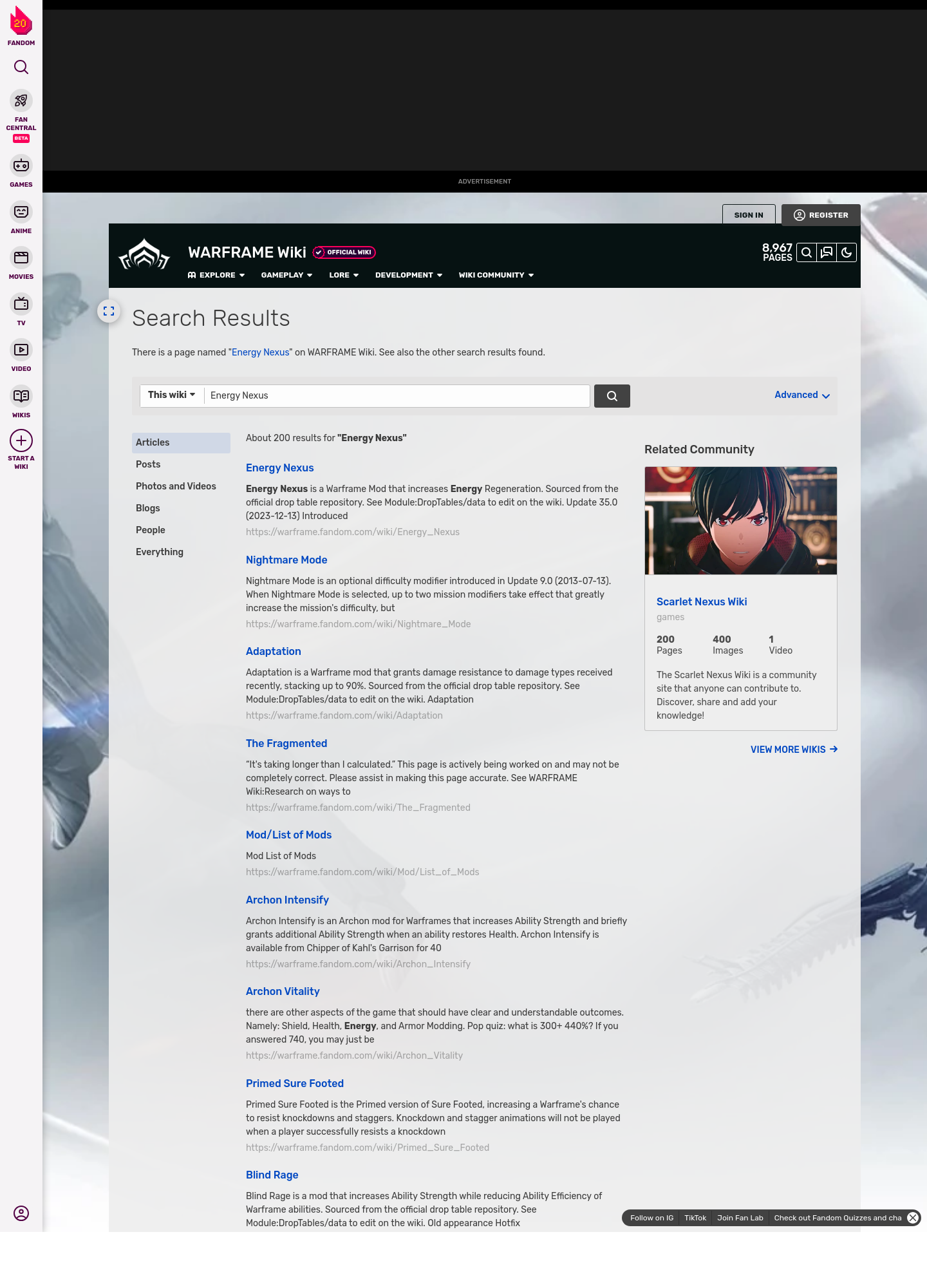
Task: Click the Energy Nexus page-name link
Action: point(260,352)
